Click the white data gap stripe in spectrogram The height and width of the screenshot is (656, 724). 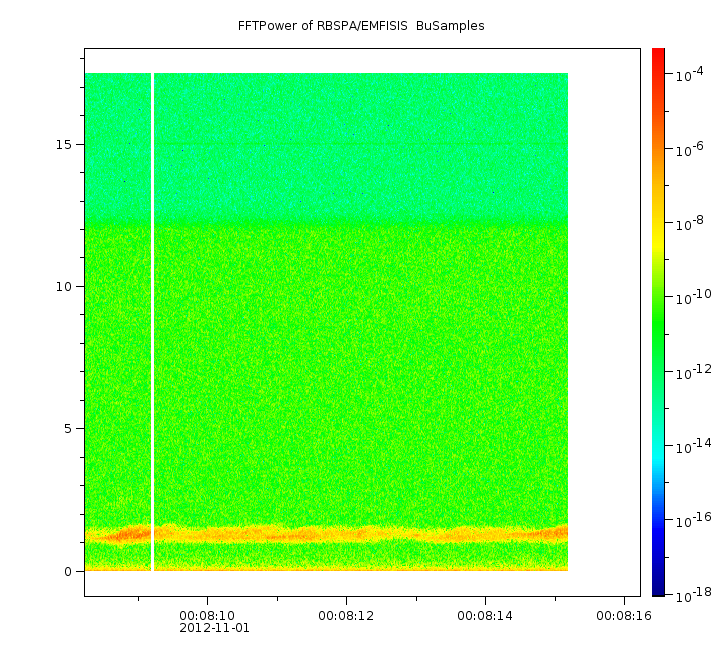coord(152,320)
